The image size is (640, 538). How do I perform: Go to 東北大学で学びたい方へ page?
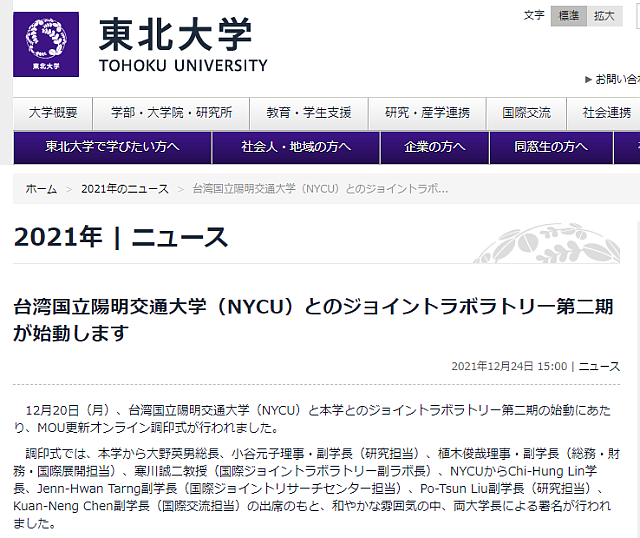click(112, 147)
